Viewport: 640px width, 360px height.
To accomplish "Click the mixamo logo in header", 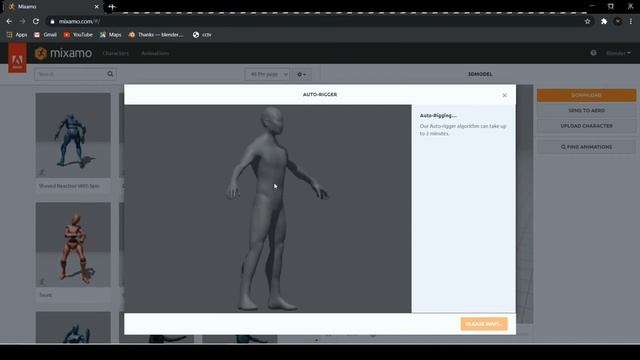I will point(63,53).
